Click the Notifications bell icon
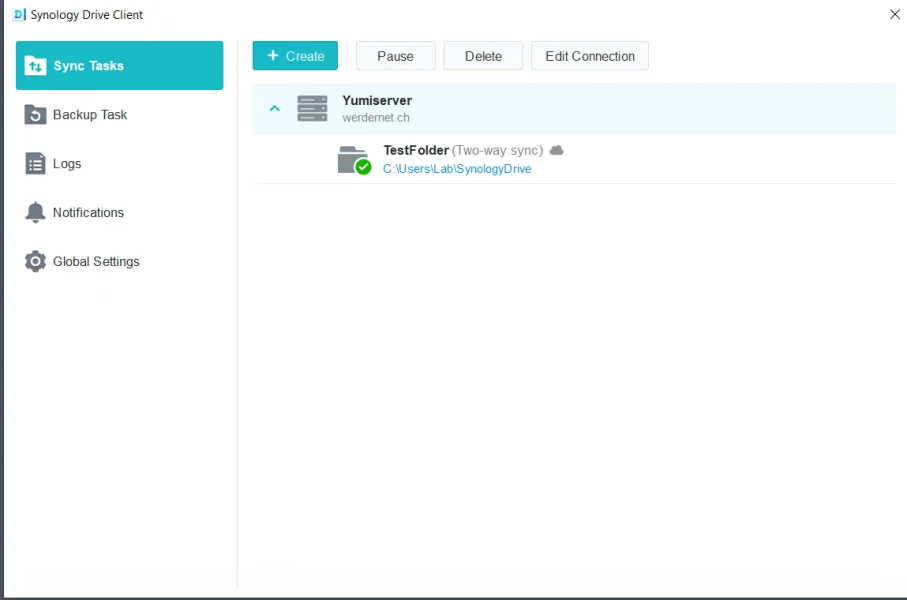Viewport: 907px width, 600px height. 35,212
